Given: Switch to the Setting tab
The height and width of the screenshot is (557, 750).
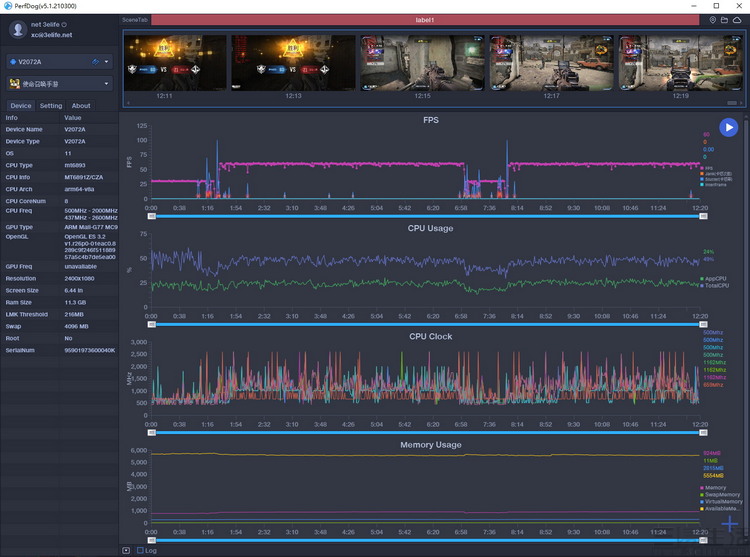Looking at the screenshot, I should (51, 106).
